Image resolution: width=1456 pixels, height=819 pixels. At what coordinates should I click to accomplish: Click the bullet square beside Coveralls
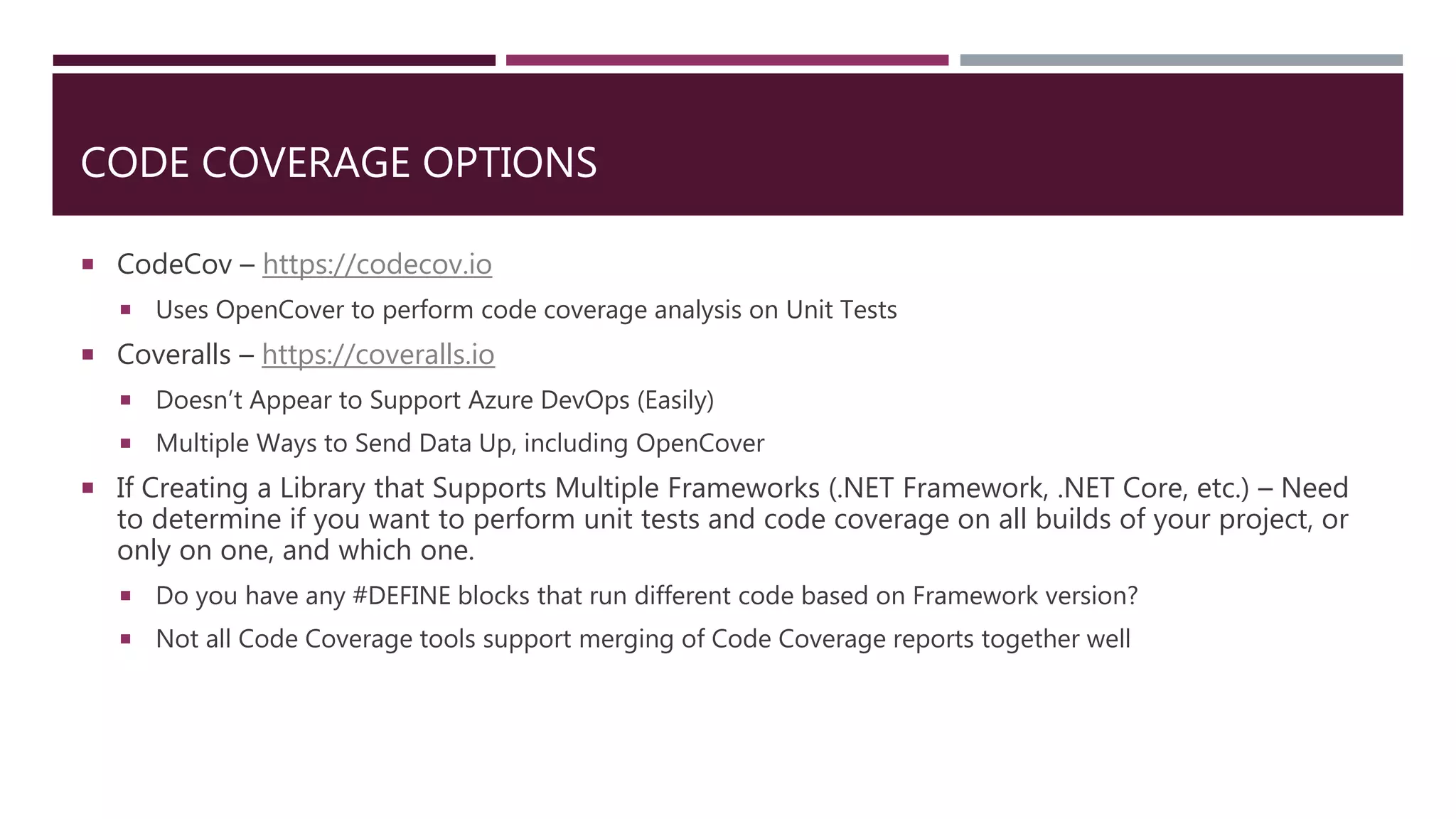tap(88, 355)
